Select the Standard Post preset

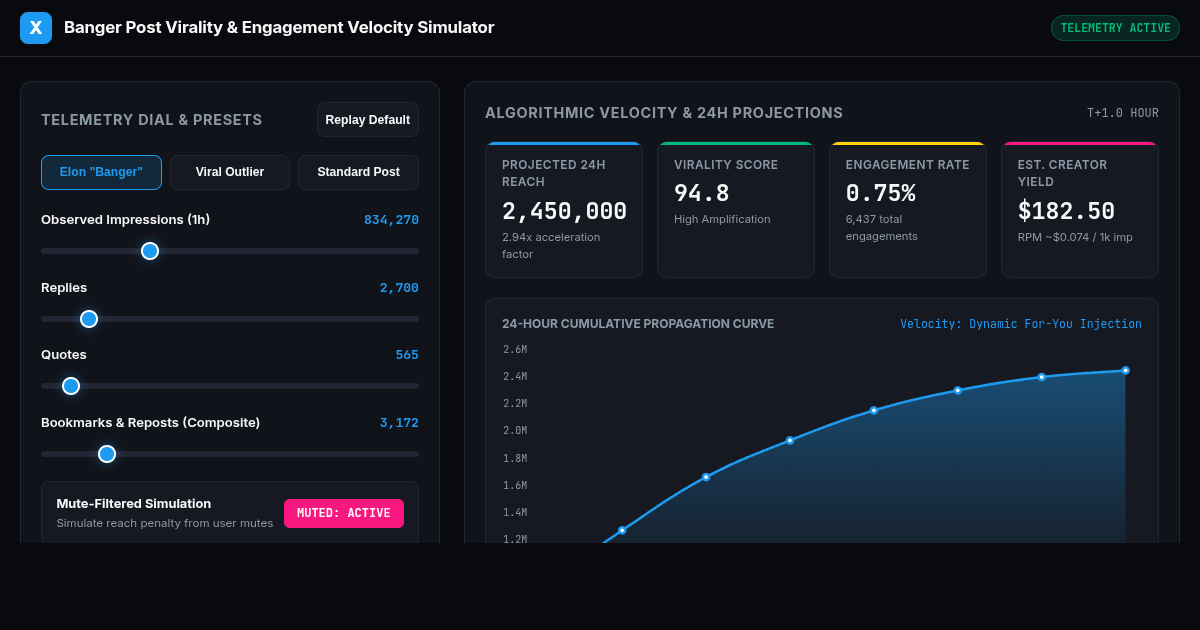(358, 172)
